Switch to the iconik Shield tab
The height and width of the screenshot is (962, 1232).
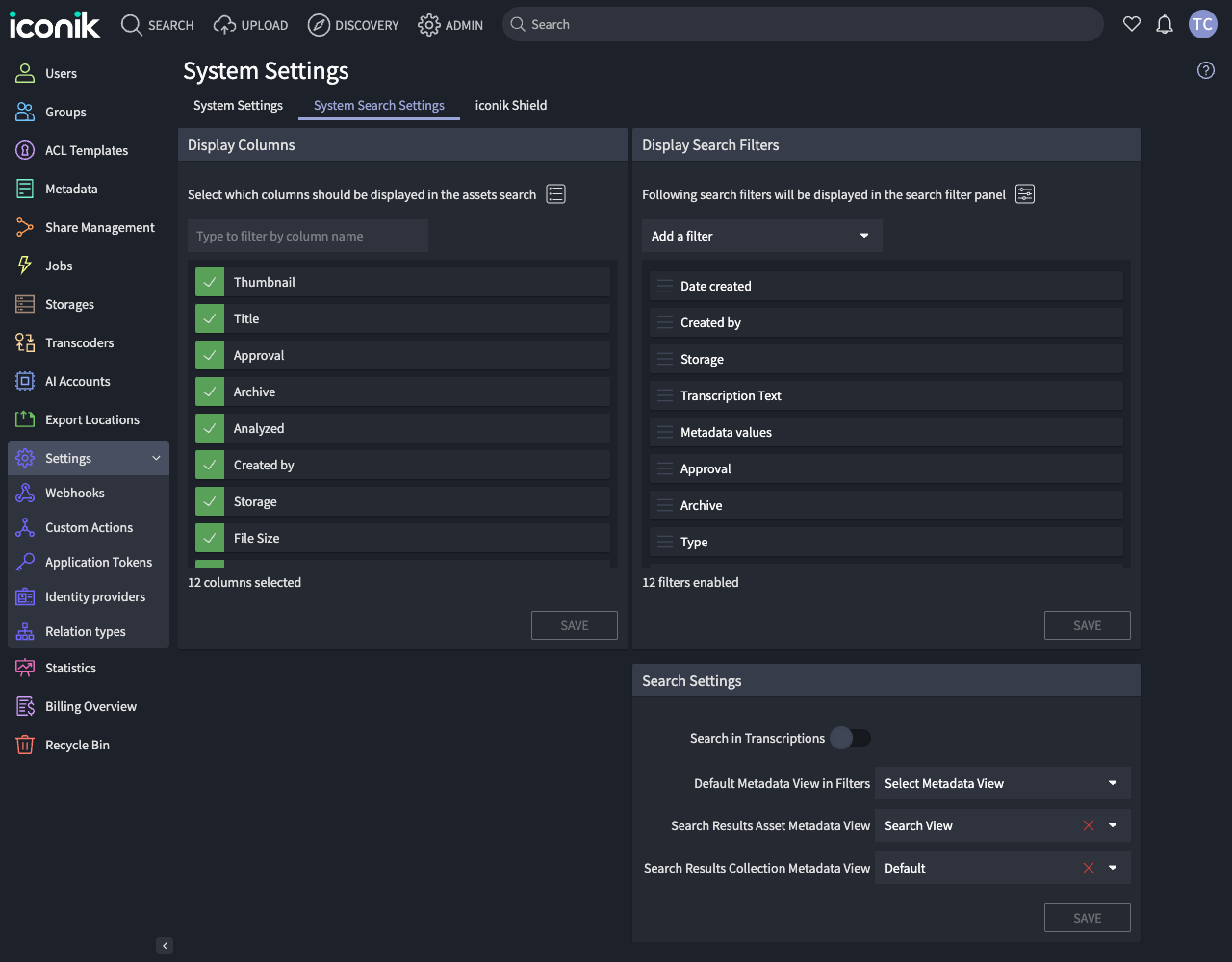511,105
